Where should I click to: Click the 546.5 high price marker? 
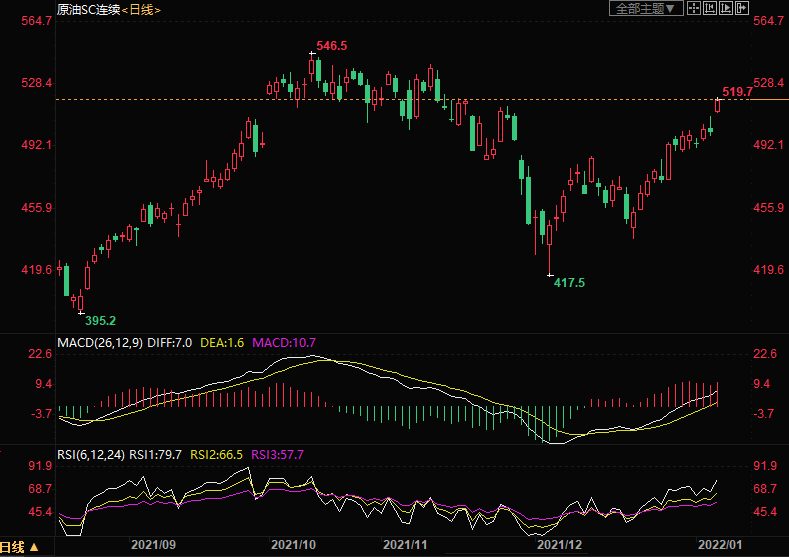click(x=331, y=46)
